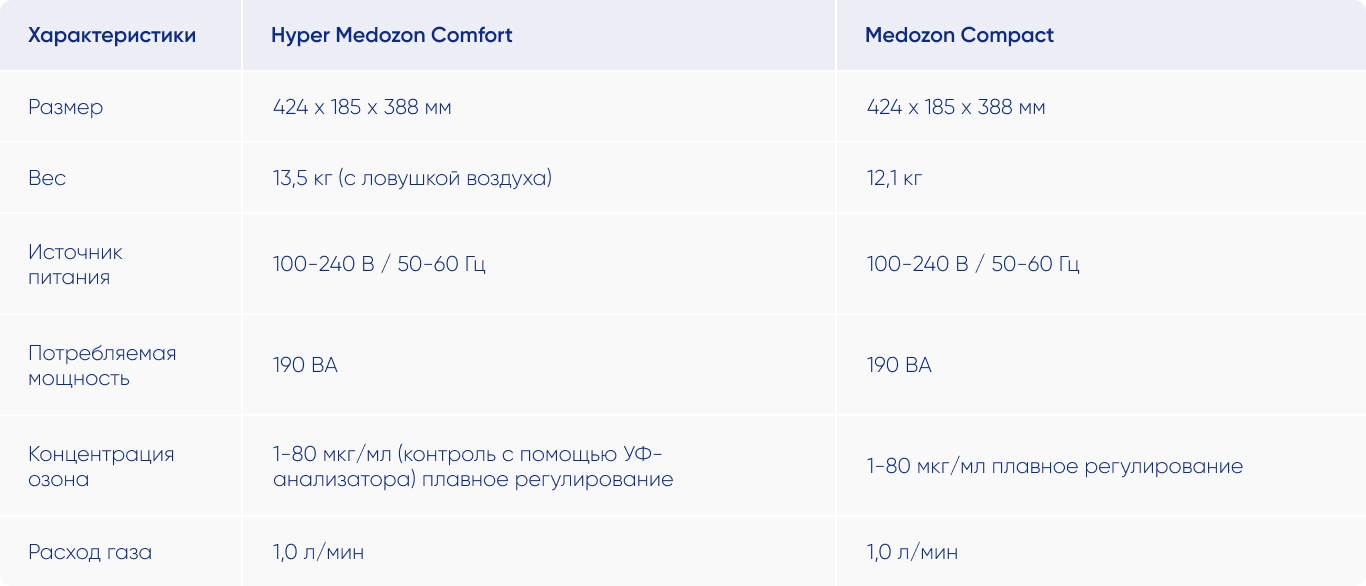
Task: Click Hyper Medozon Comfort power supply value
Action: (x=379, y=265)
